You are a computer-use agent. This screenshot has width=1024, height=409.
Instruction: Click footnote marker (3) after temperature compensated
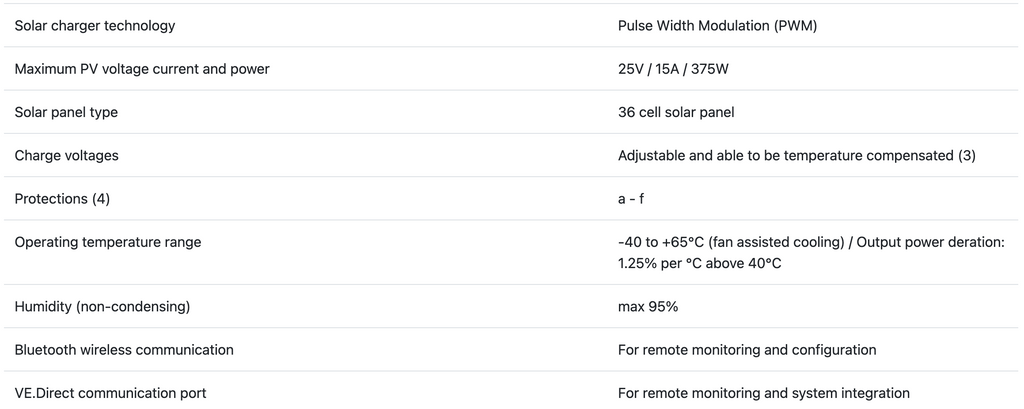(x=966, y=155)
